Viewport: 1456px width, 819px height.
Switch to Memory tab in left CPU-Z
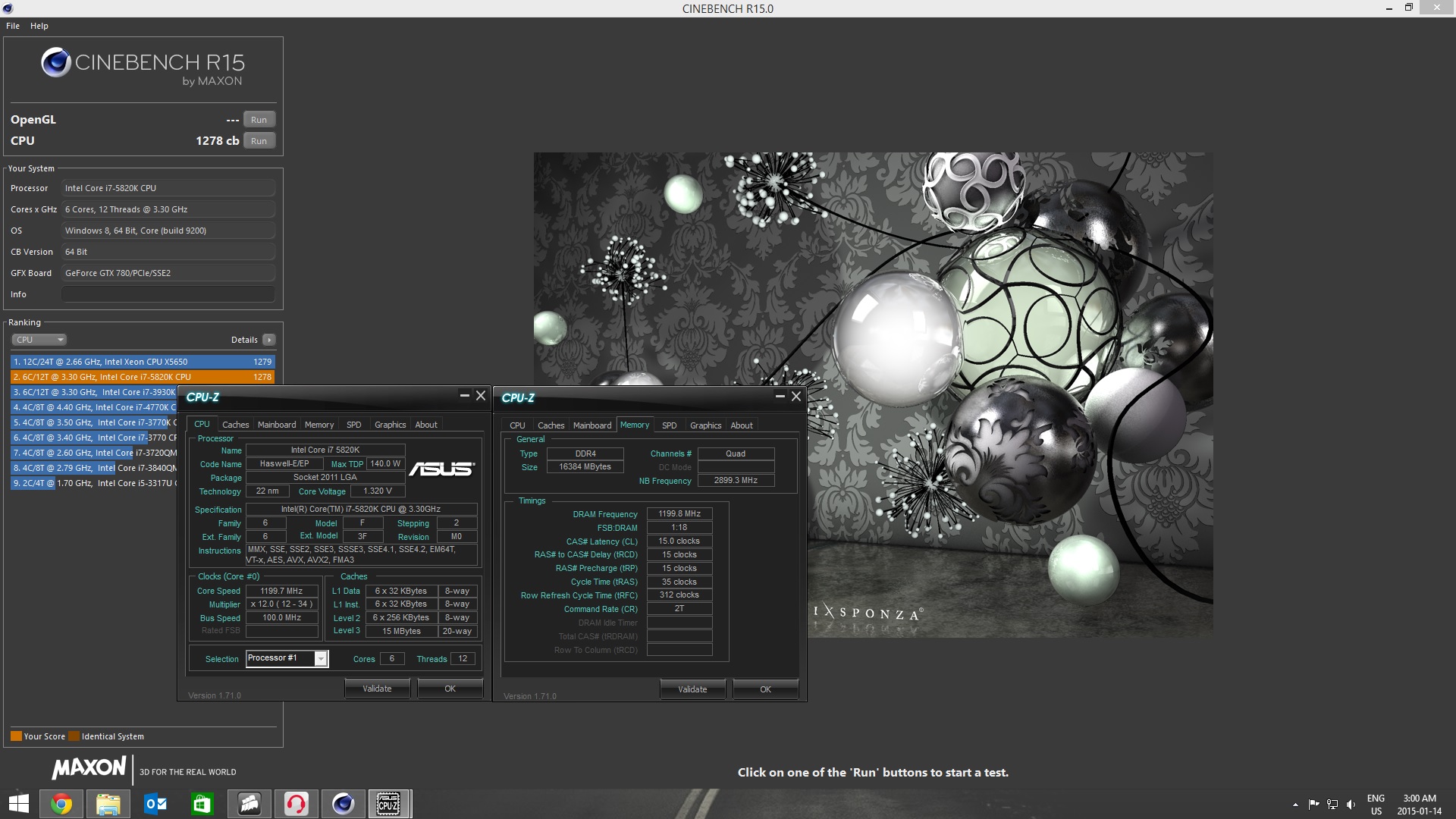click(x=319, y=425)
